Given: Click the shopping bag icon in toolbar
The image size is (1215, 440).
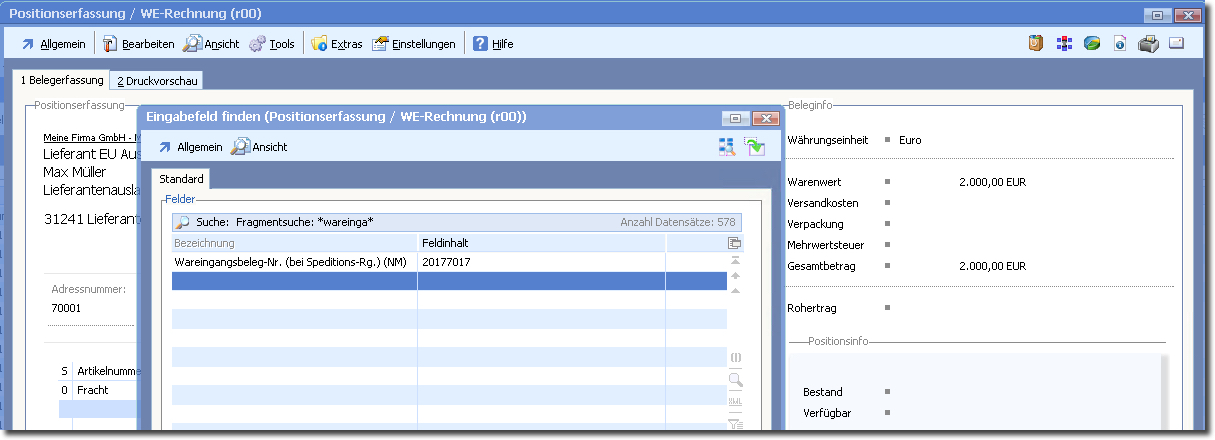Looking at the screenshot, I should tap(1036, 44).
